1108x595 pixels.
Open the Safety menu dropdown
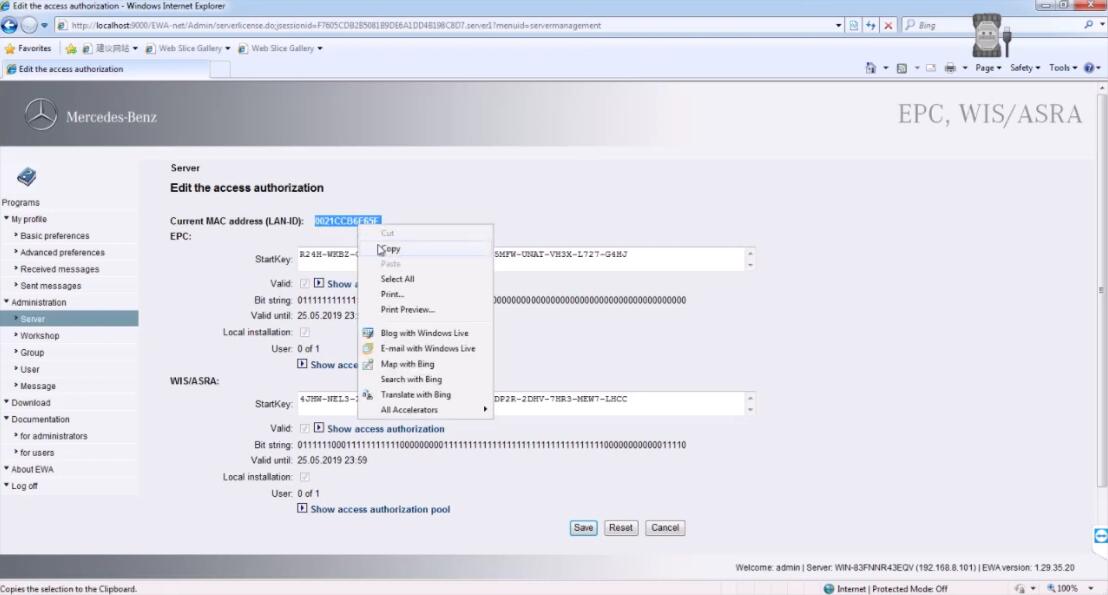1025,68
